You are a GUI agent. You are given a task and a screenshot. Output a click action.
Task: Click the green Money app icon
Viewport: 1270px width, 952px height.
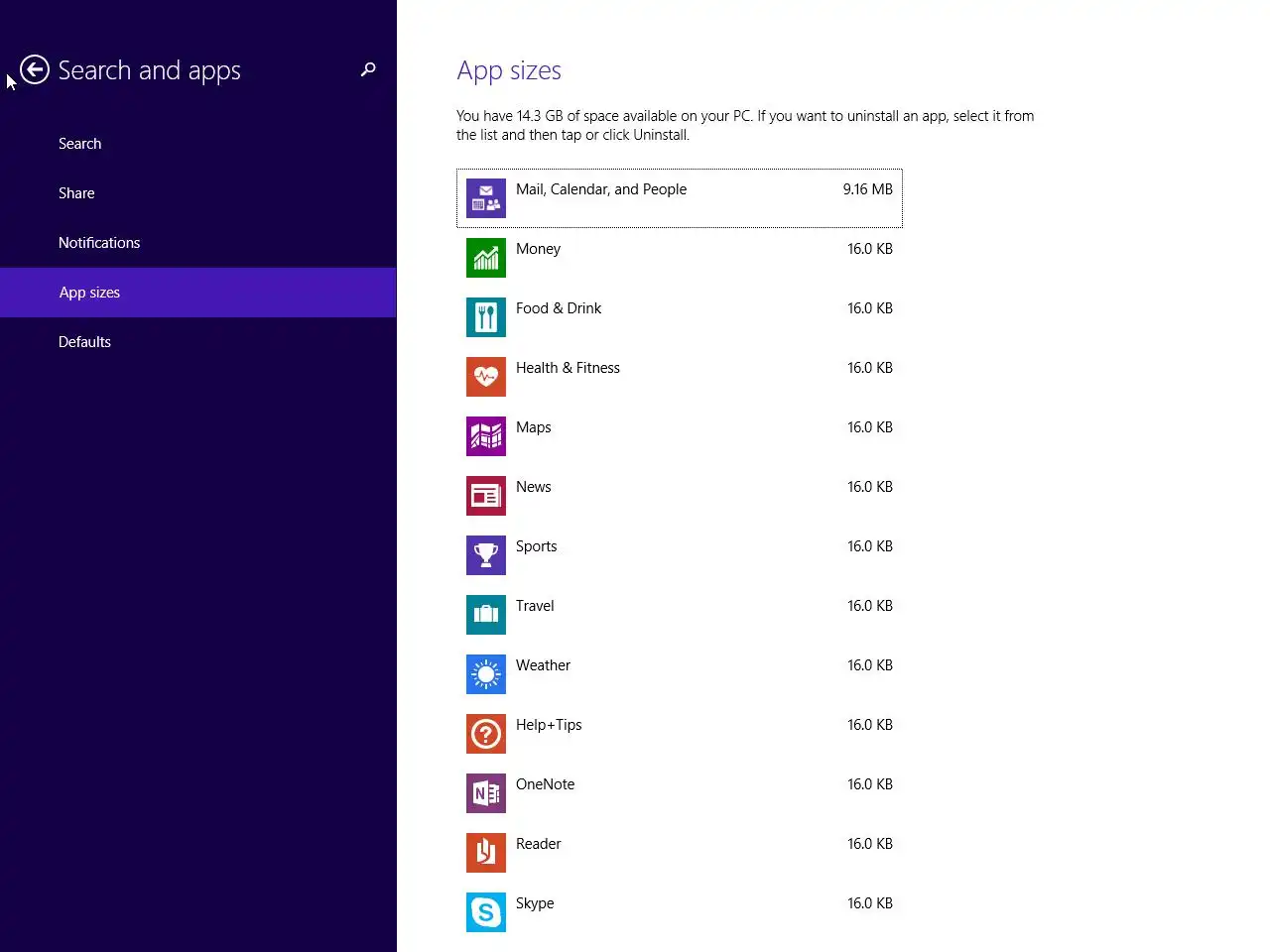click(x=486, y=258)
